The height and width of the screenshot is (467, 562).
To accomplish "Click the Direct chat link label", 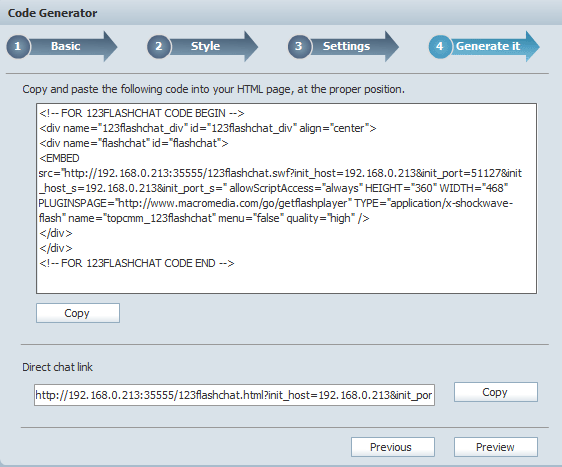I will (x=57, y=367).
